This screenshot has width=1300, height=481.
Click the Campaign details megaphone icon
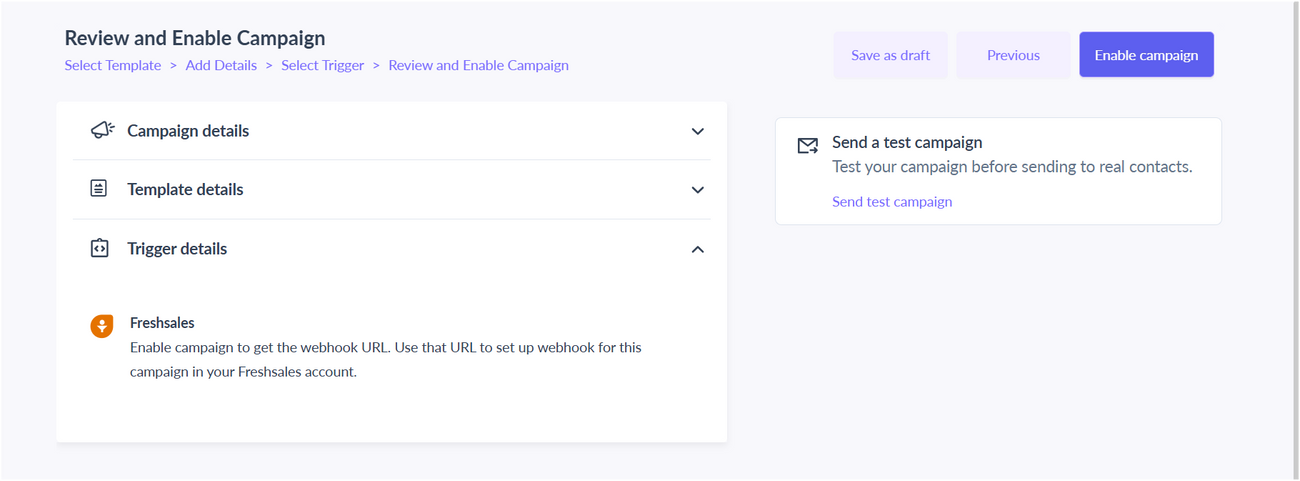102,130
